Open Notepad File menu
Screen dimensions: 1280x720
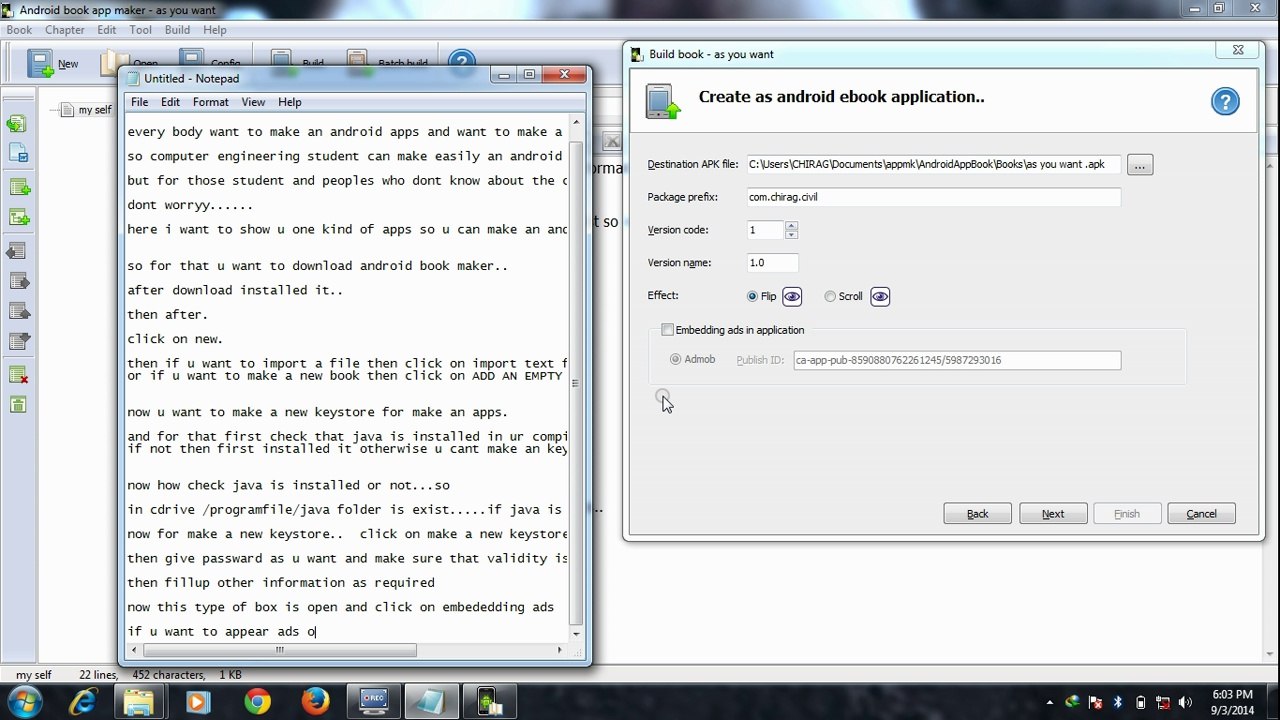pyautogui.click(x=139, y=102)
